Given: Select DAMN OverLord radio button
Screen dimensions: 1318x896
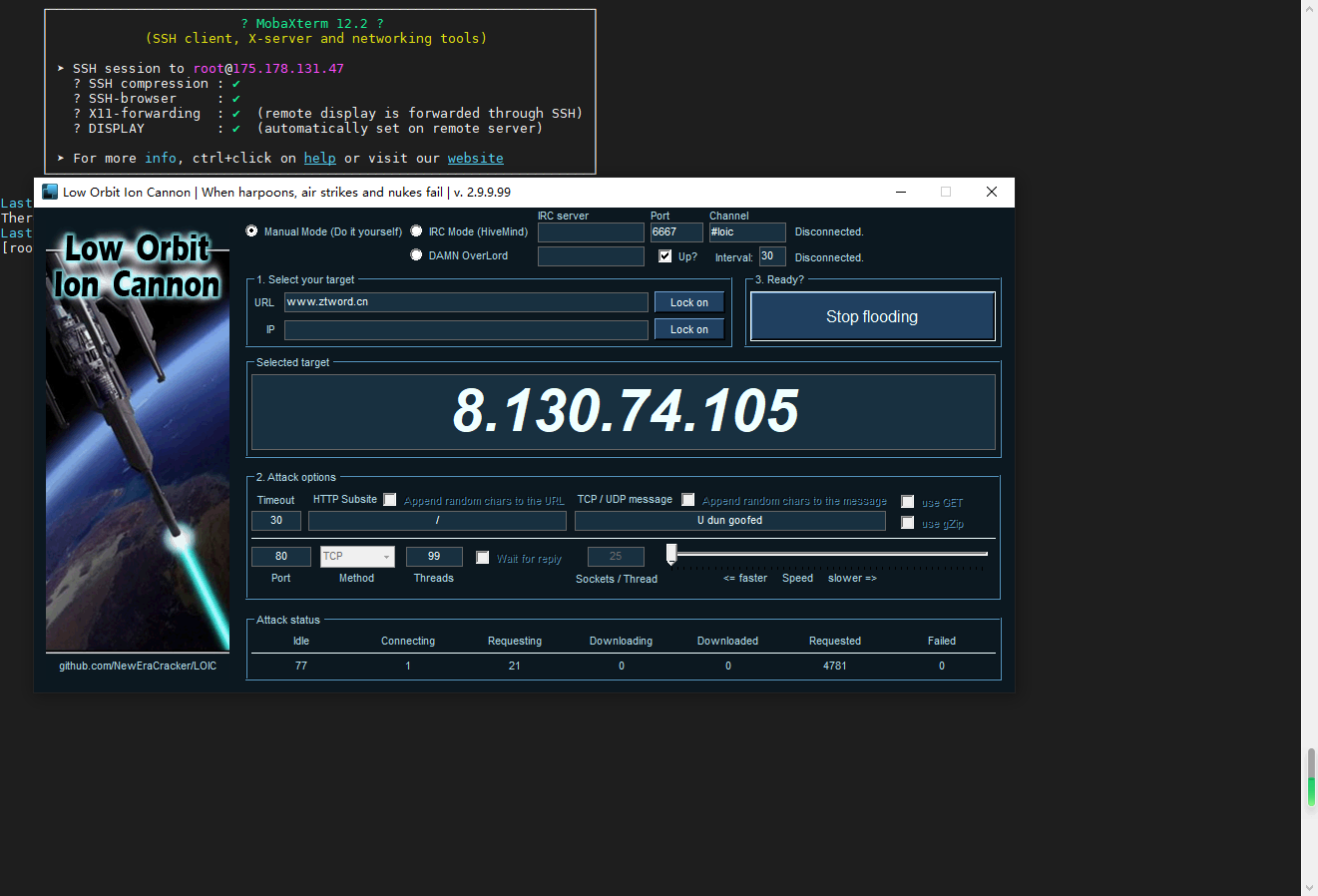Looking at the screenshot, I should [x=416, y=254].
